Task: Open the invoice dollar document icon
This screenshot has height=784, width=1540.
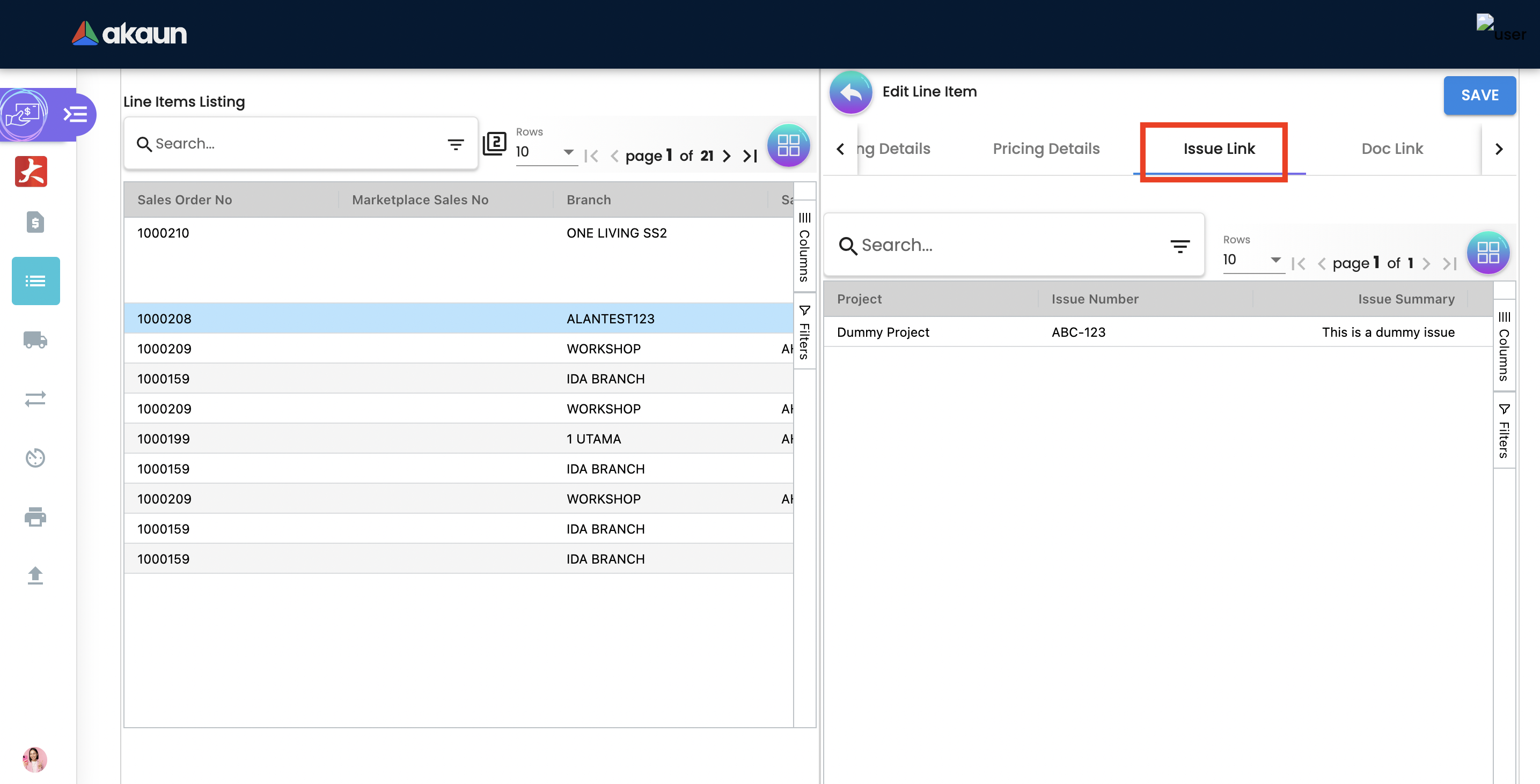Action: pos(35,223)
